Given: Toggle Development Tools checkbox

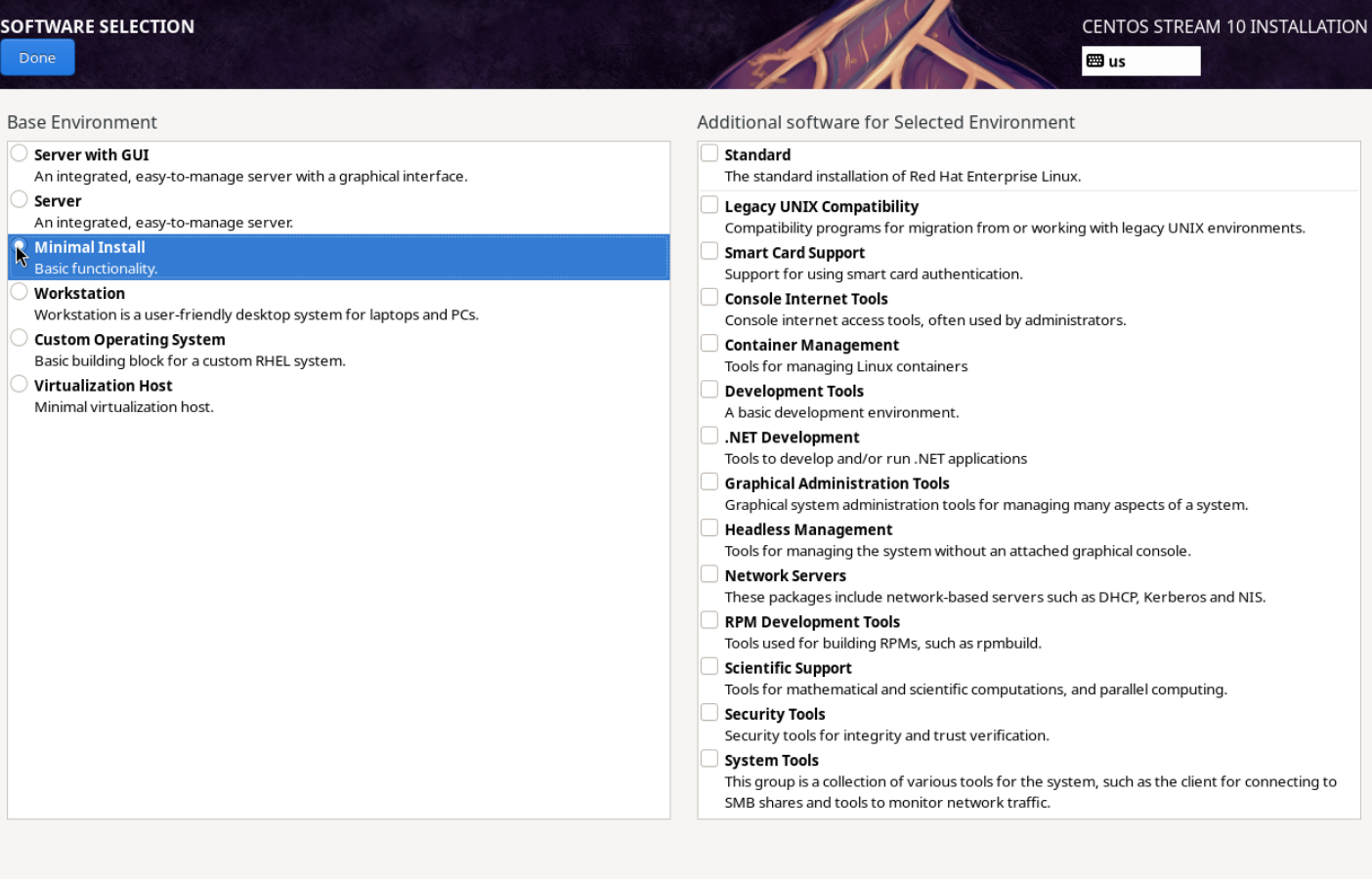Looking at the screenshot, I should [x=709, y=390].
